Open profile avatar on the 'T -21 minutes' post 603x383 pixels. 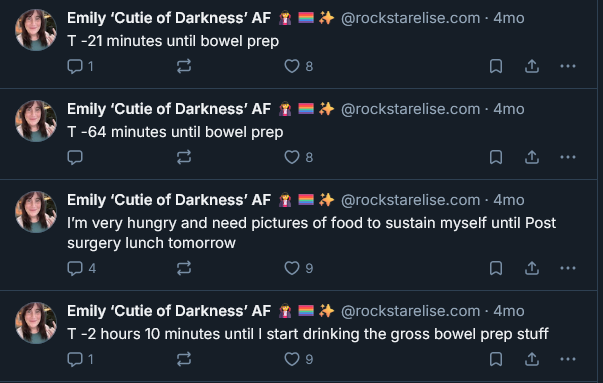(x=36, y=30)
